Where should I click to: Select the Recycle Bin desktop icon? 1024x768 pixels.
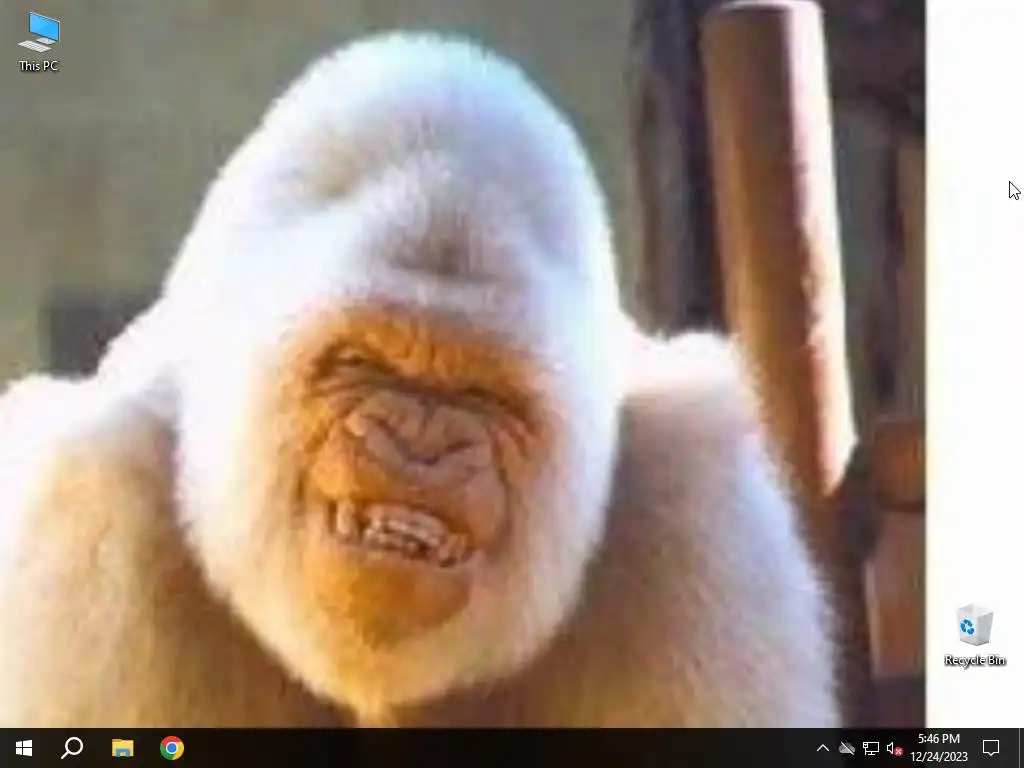[x=974, y=635]
